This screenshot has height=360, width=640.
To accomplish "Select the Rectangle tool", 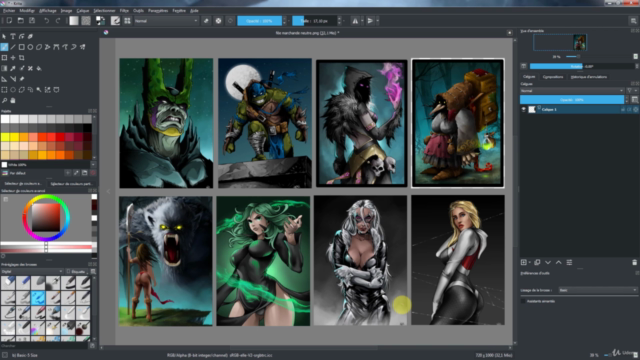I will pos(22,47).
